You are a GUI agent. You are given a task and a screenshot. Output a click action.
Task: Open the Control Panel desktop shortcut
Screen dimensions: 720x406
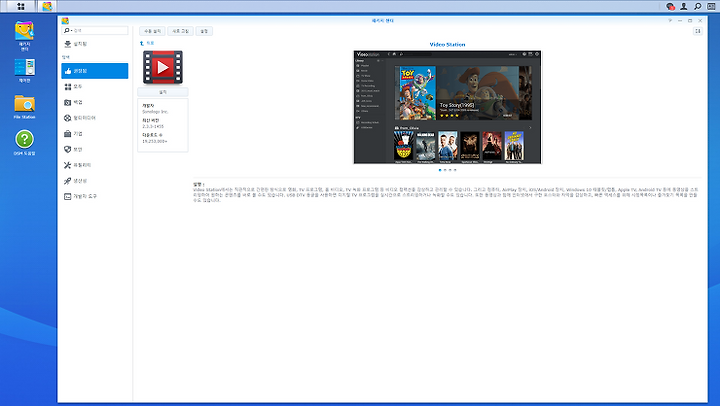pos(24,70)
